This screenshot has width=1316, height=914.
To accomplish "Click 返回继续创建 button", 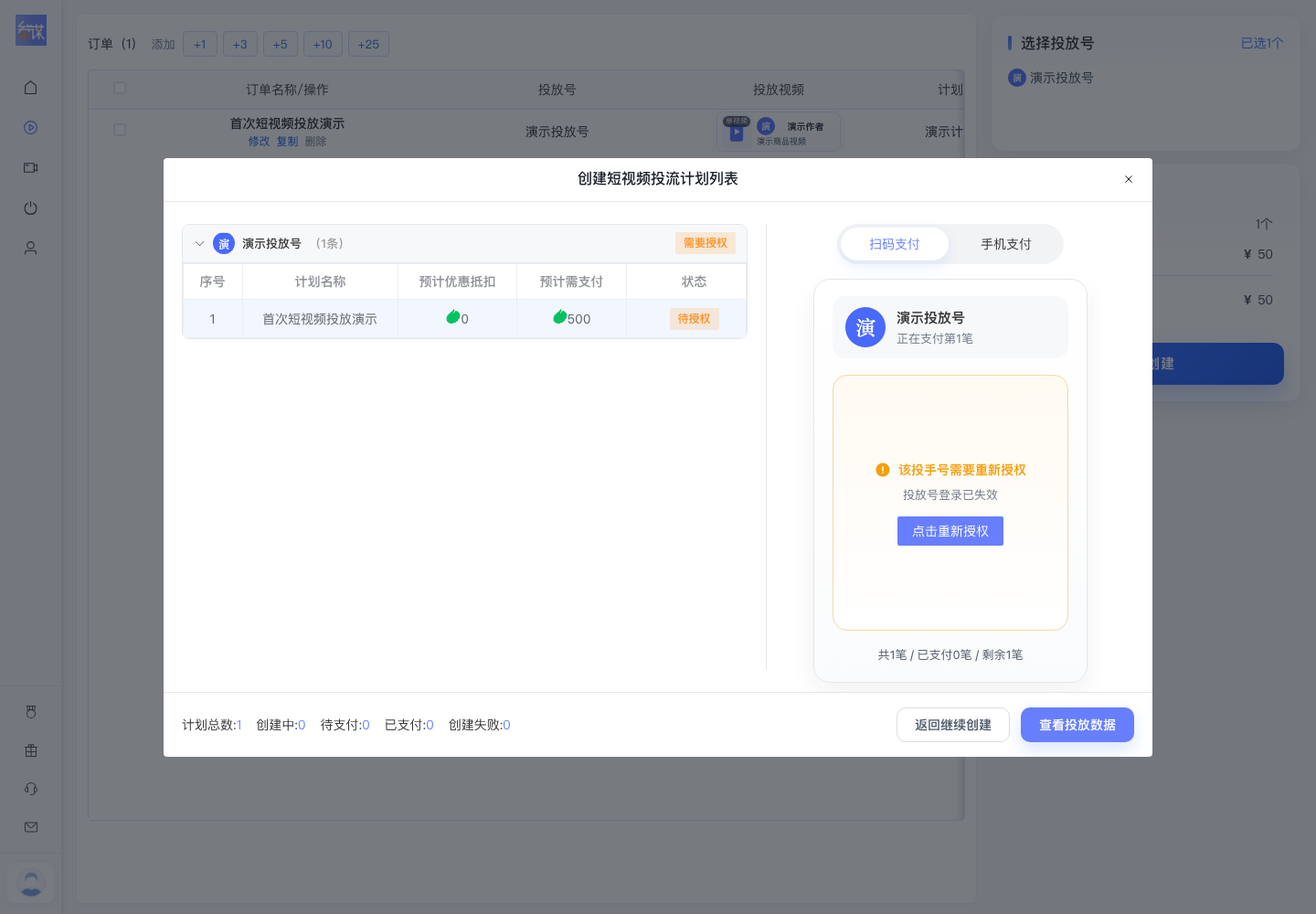I will coord(953,725).
